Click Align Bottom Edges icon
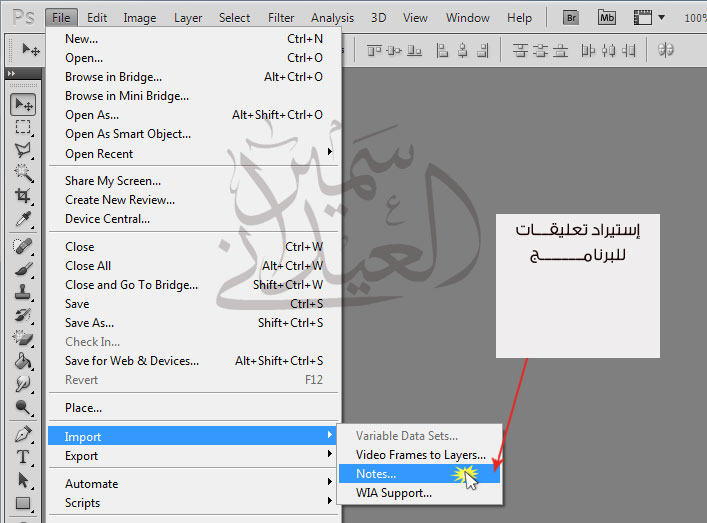 coord(414,50)
